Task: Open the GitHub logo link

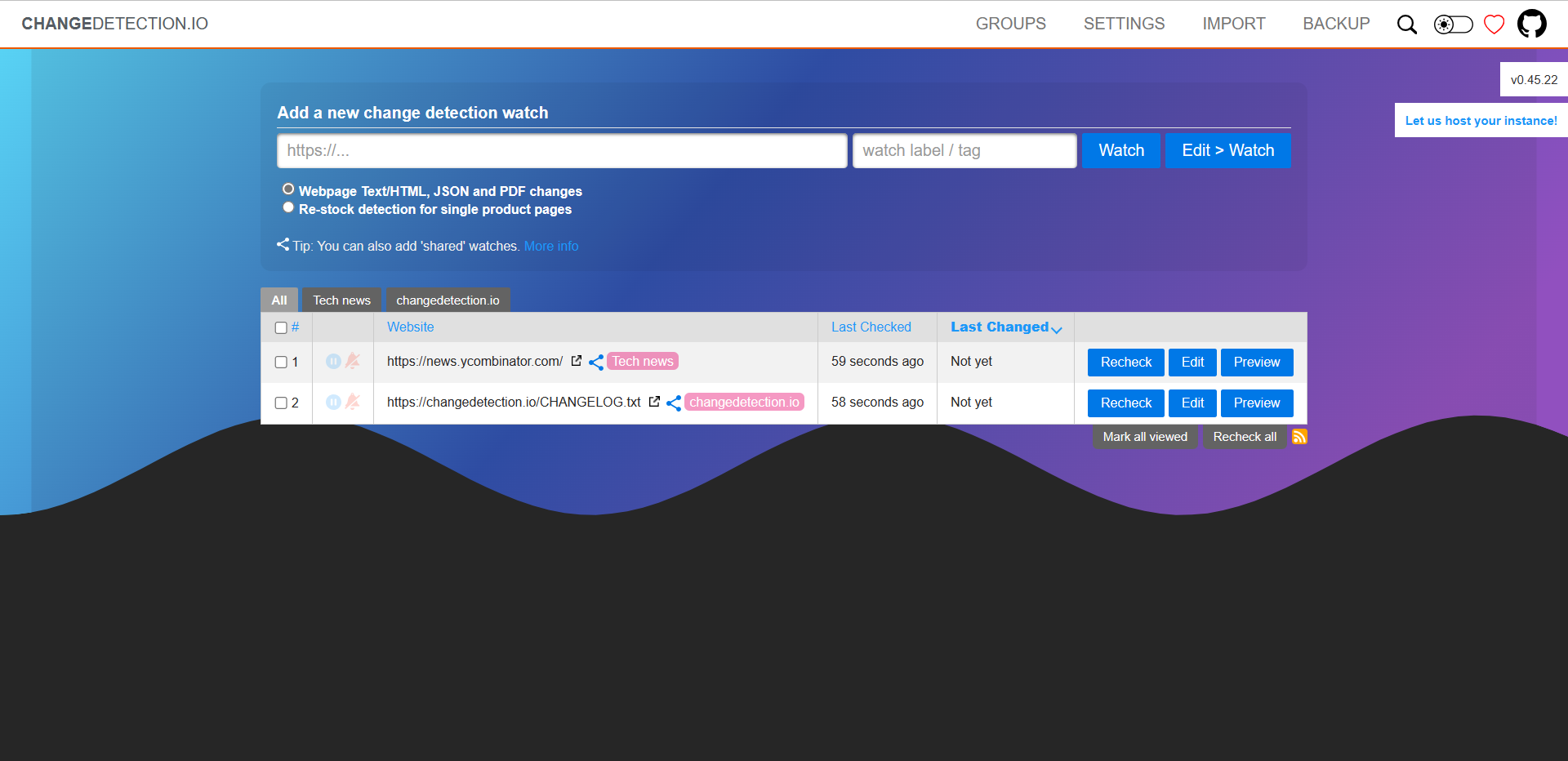Action: pyautogui.click(x=1531, y=24)
